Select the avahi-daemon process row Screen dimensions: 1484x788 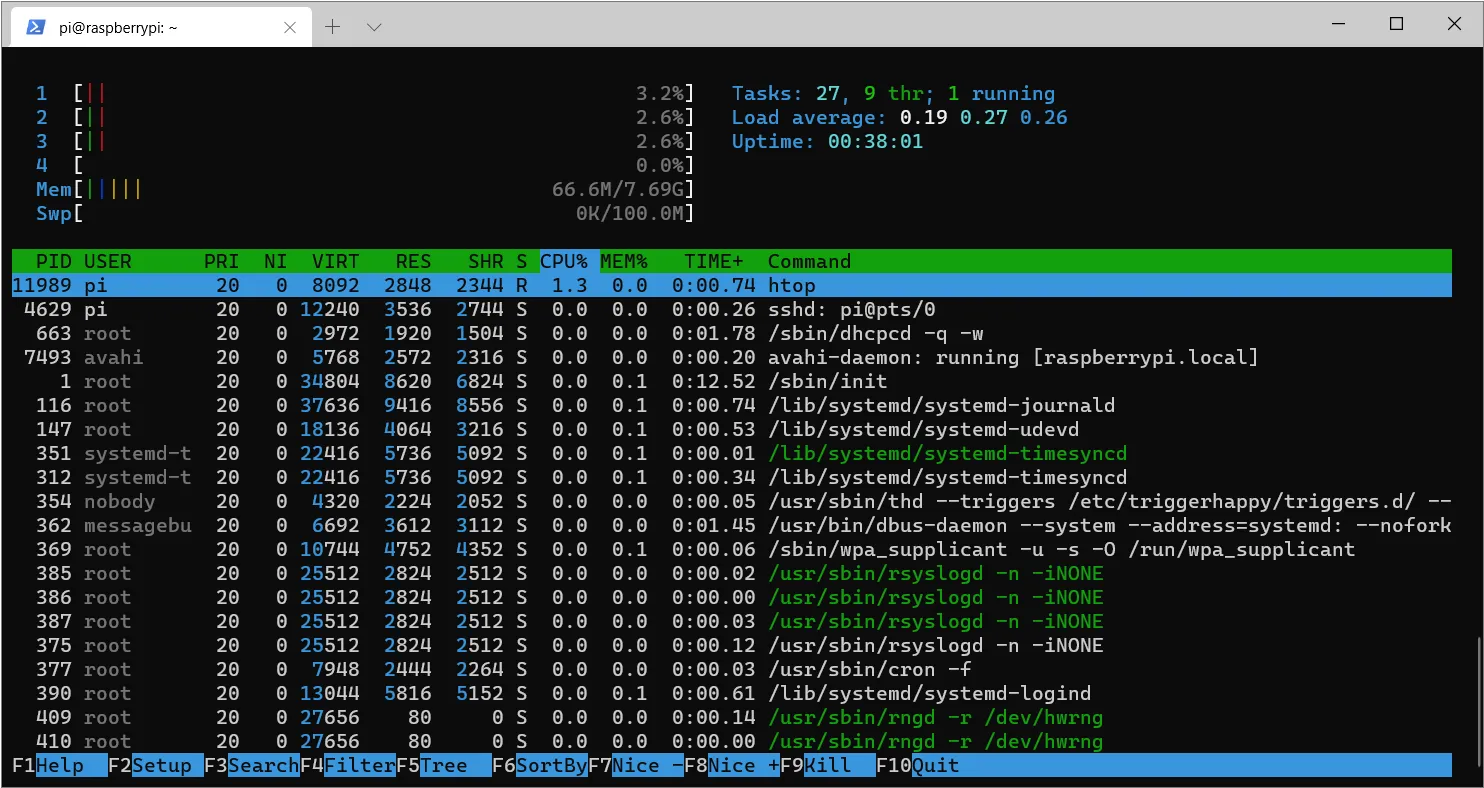click(x=732, y=357)
